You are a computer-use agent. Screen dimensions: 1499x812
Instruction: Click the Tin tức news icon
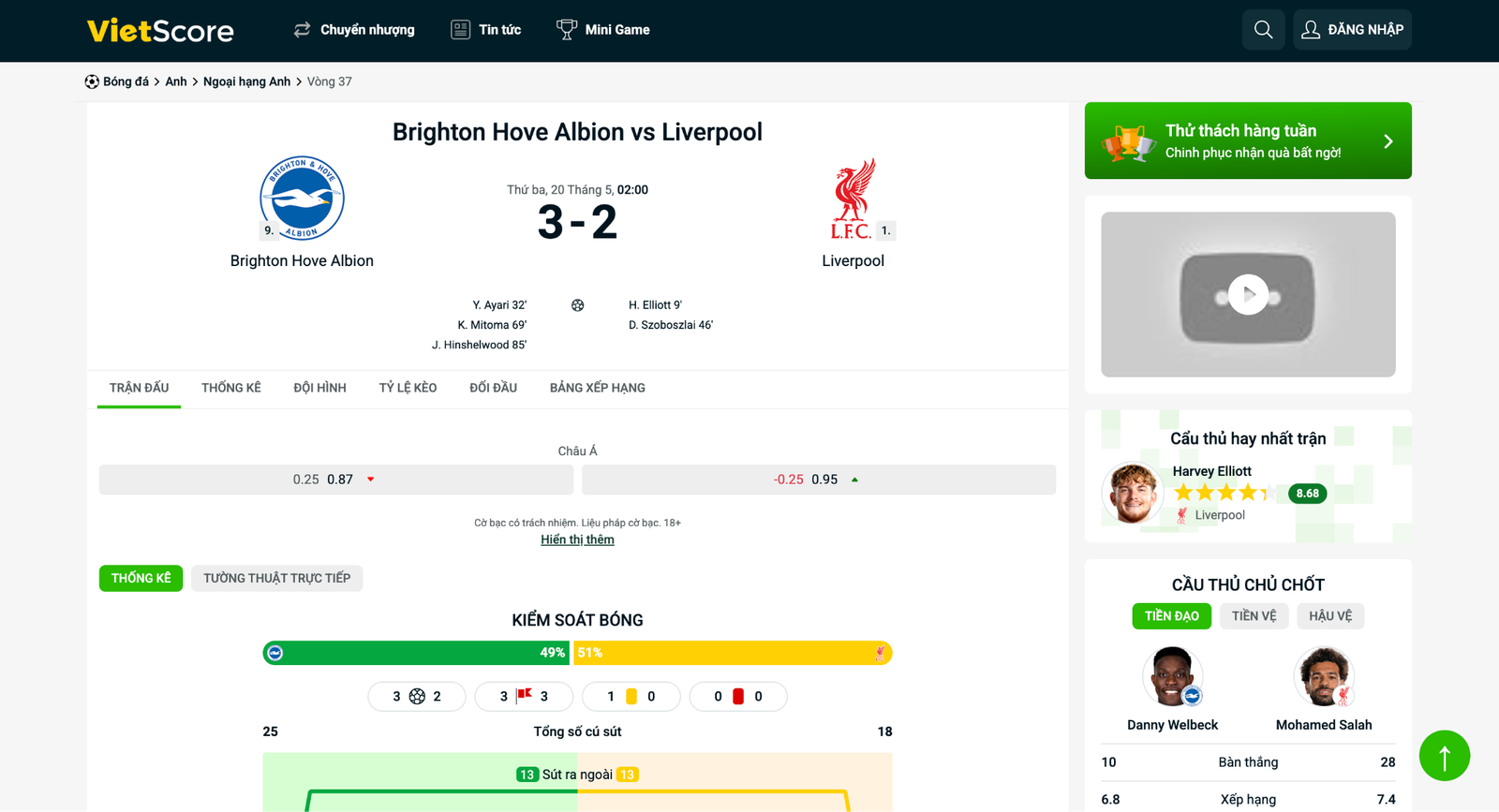pyautogui.click(x=460, y=30)
